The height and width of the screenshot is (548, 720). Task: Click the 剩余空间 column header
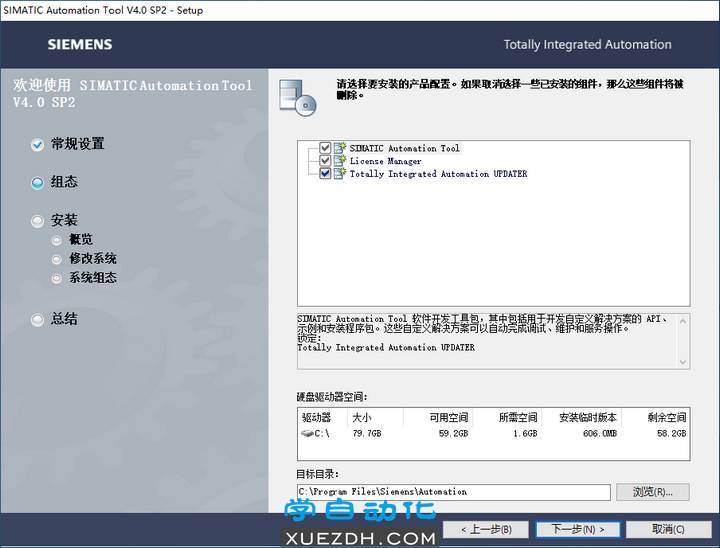coord(667,418)
